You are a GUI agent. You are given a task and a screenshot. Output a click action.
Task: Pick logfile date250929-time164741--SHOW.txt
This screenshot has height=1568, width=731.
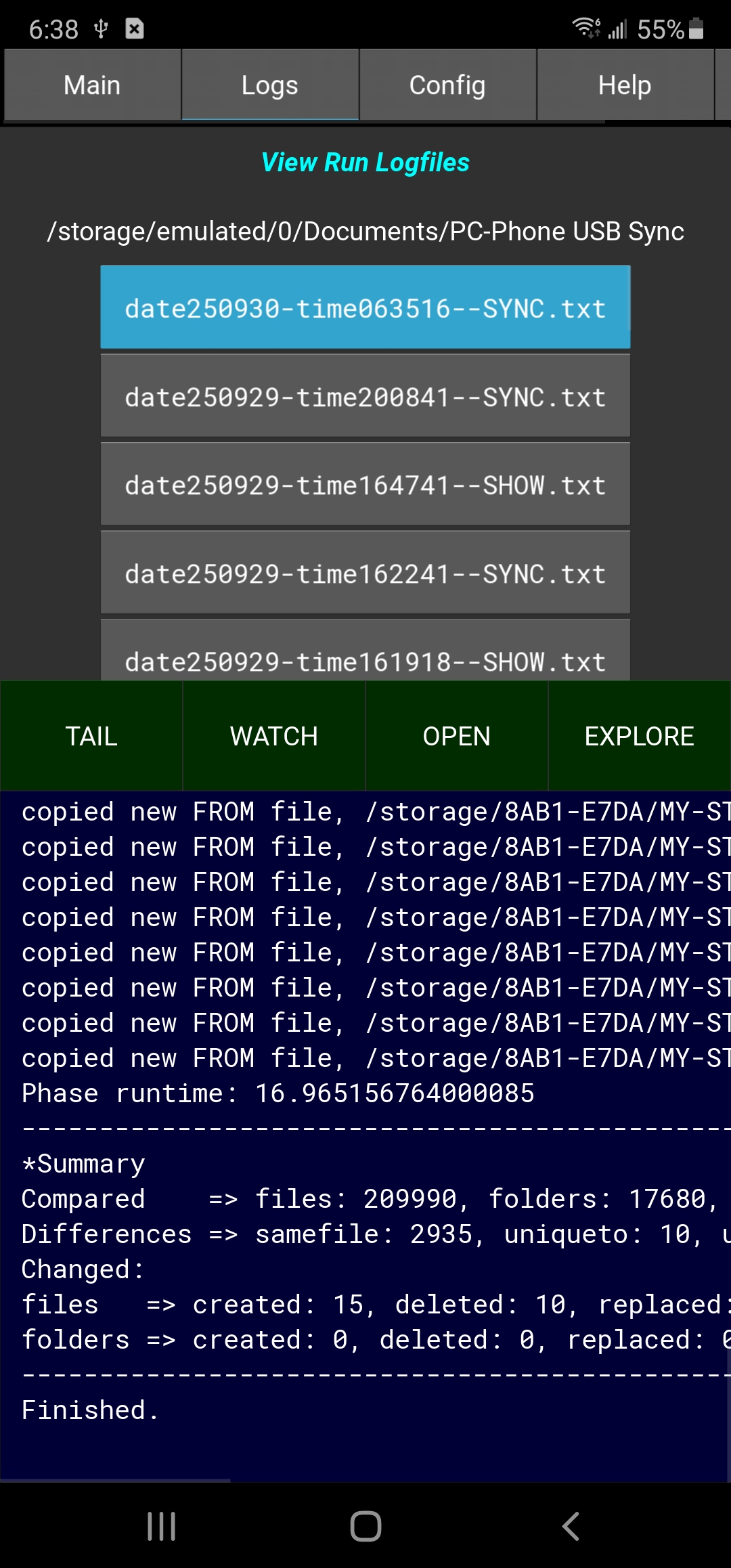click(x=365, y=485)
